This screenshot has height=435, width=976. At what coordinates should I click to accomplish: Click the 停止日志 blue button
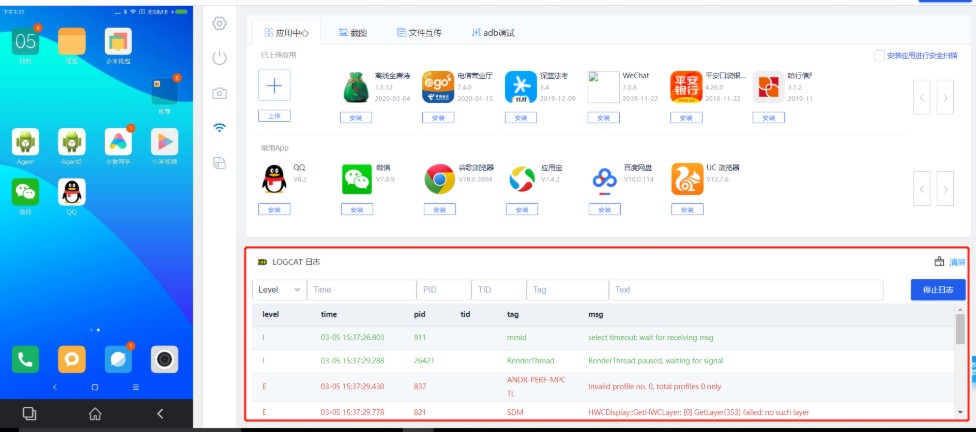pos(938,290)
